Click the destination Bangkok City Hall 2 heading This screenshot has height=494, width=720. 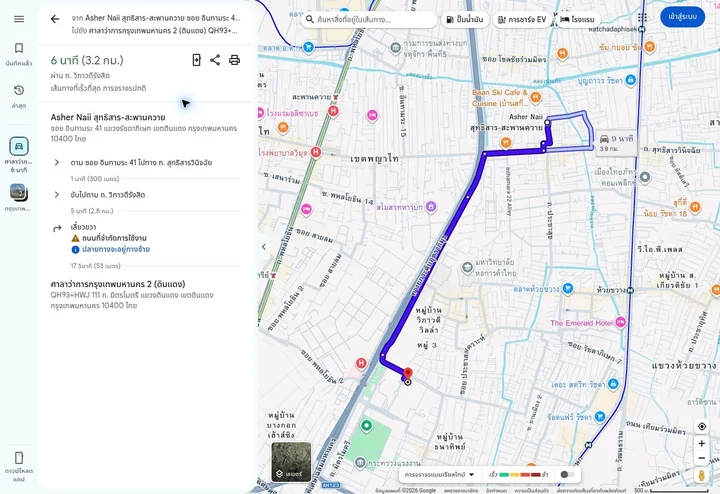click(x=118, y=284)
